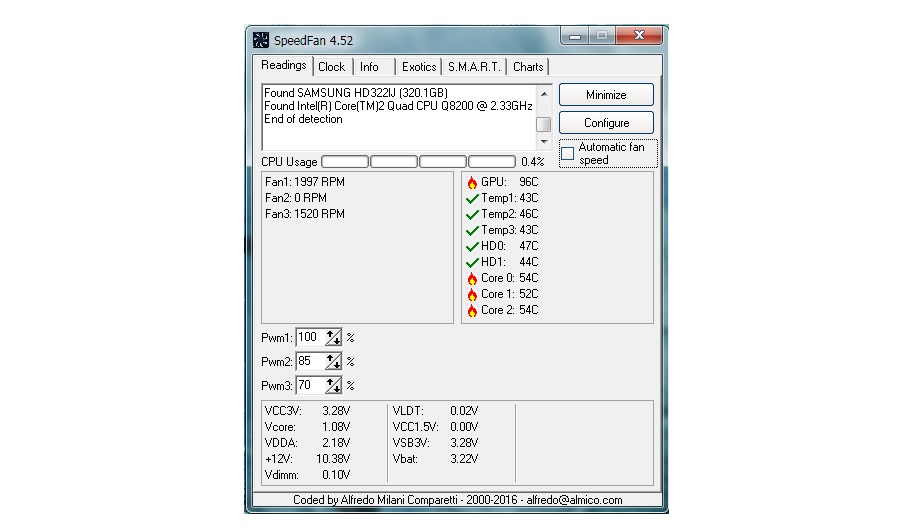Click the green check beside HD0
911x532 pixels.
point(472,247)
